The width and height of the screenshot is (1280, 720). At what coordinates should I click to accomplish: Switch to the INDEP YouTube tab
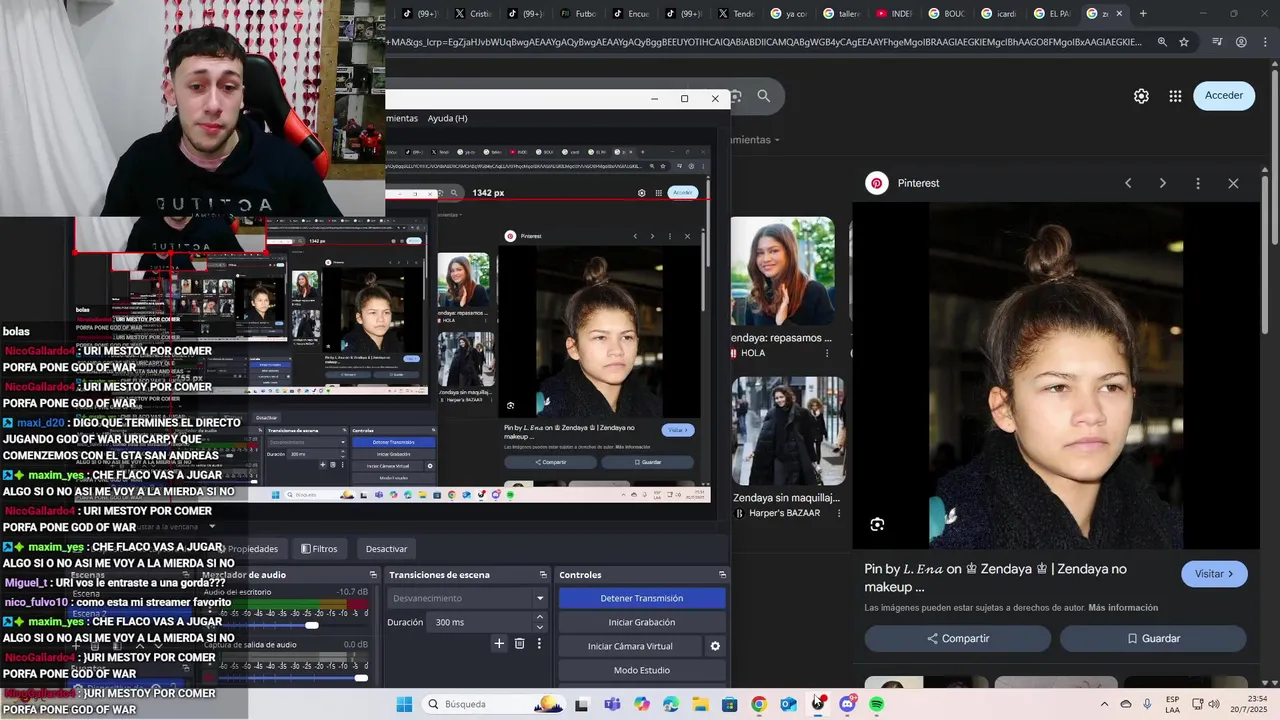[893, 14]
